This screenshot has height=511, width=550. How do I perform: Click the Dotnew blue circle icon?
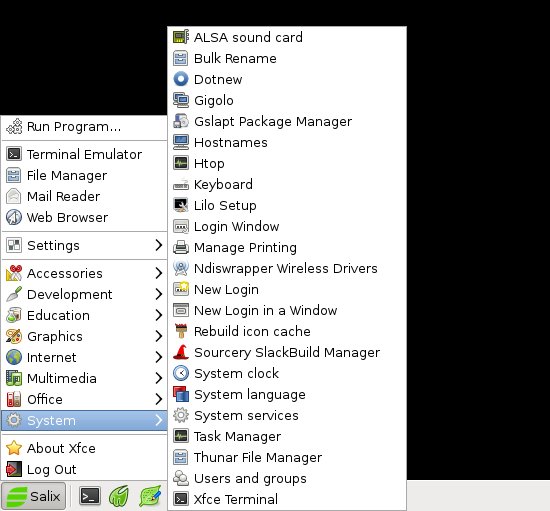[181, 79]
